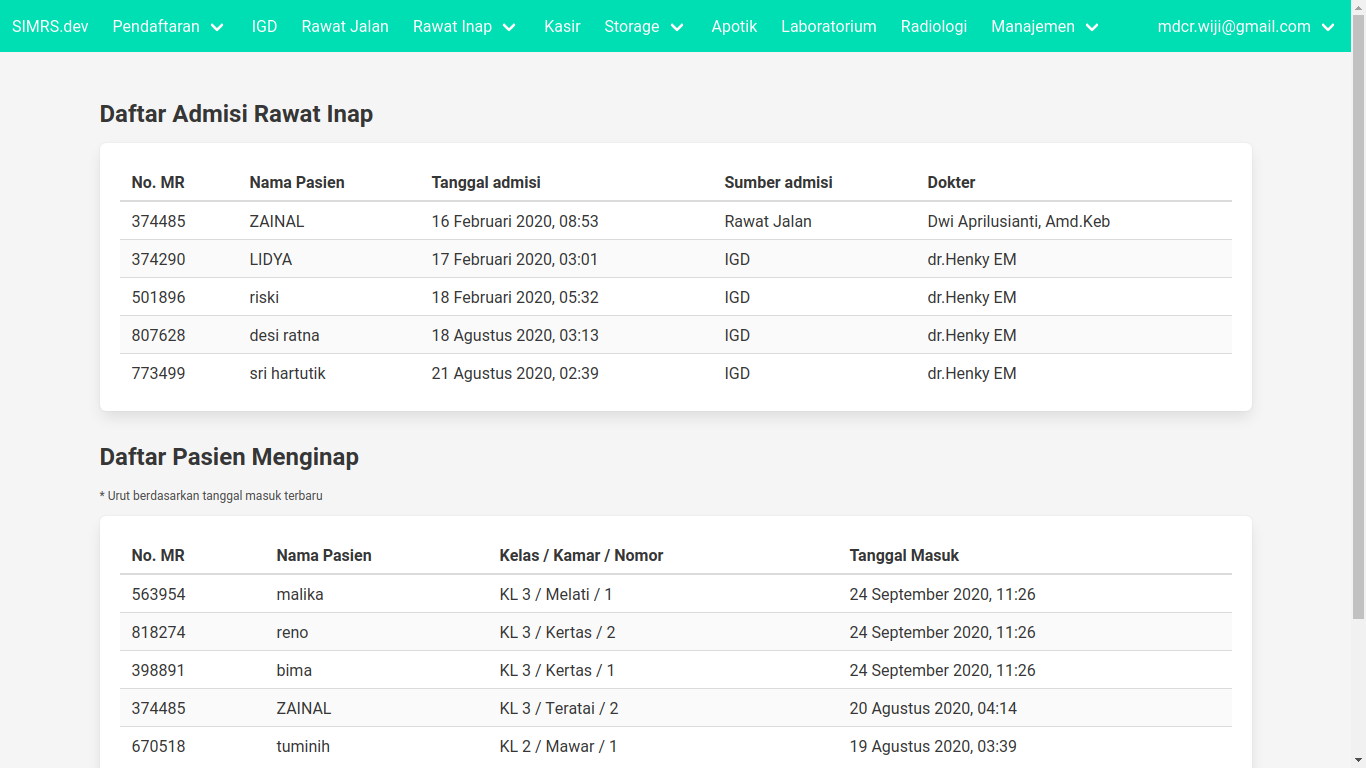Navigate to the Laboratorium page

pos(829,27)
